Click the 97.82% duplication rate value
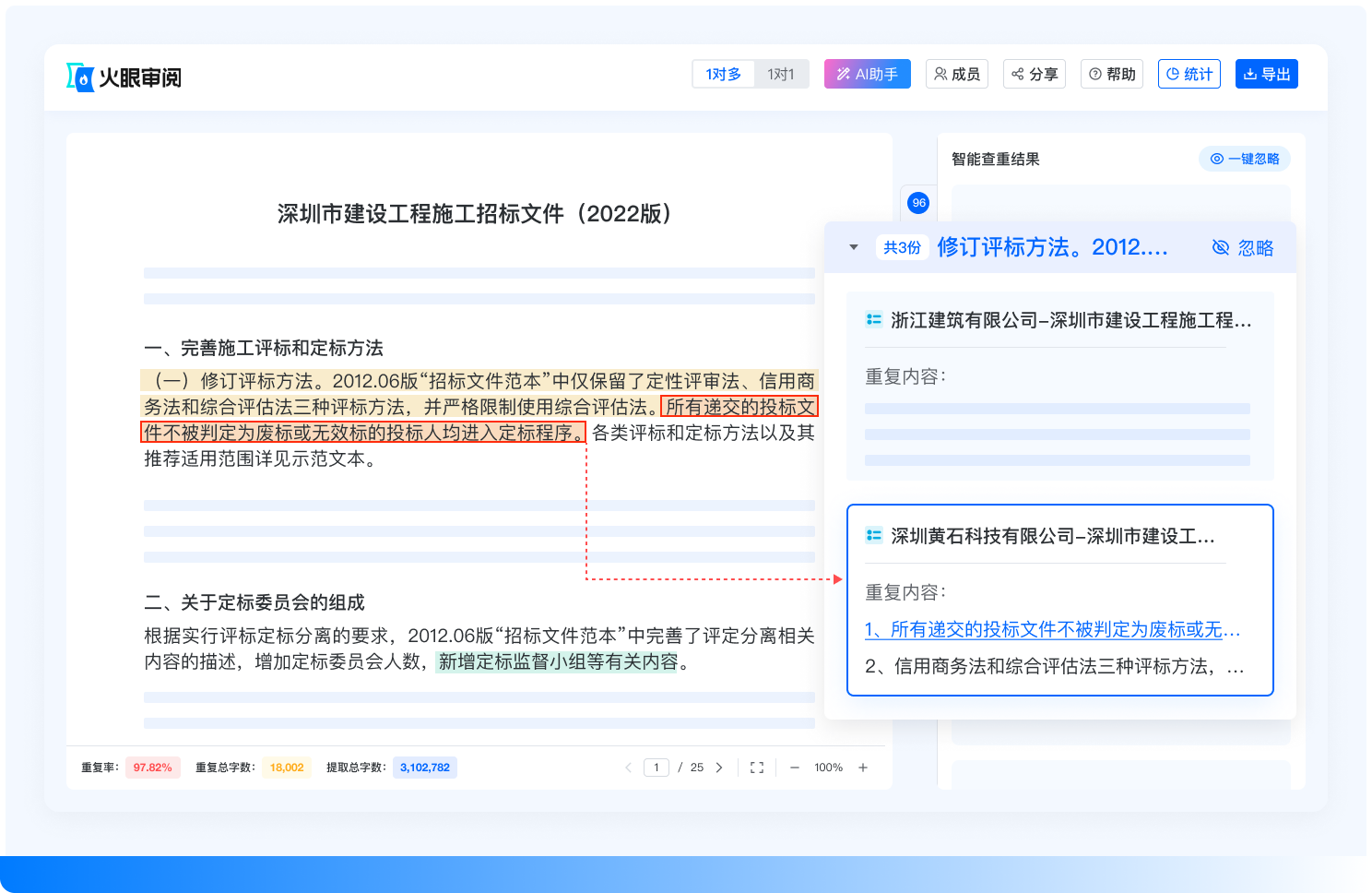The image size is (1372, 893). (x=153, y=768)
